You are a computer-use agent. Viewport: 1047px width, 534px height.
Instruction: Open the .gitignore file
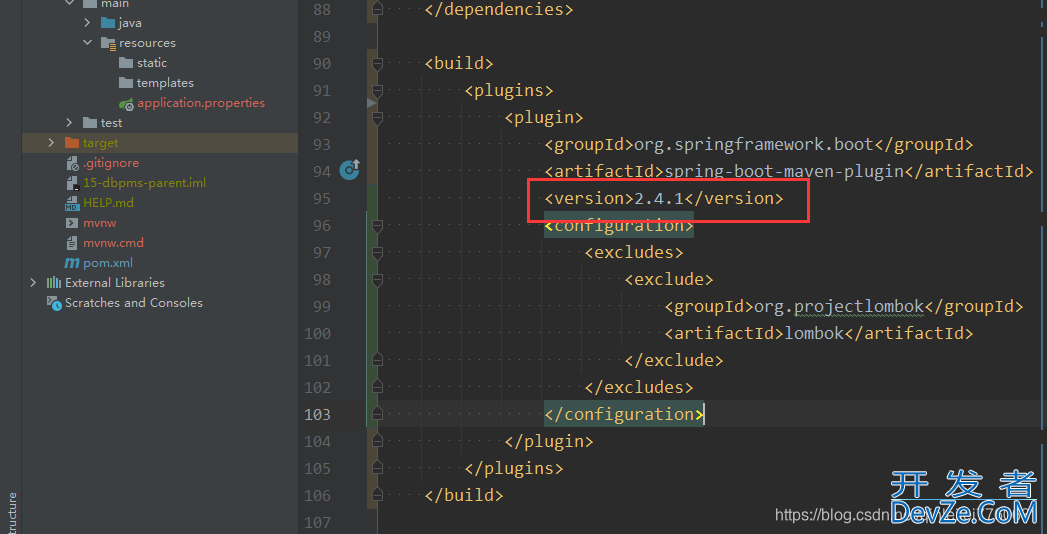pyautogui.click(x=111, y=163)
